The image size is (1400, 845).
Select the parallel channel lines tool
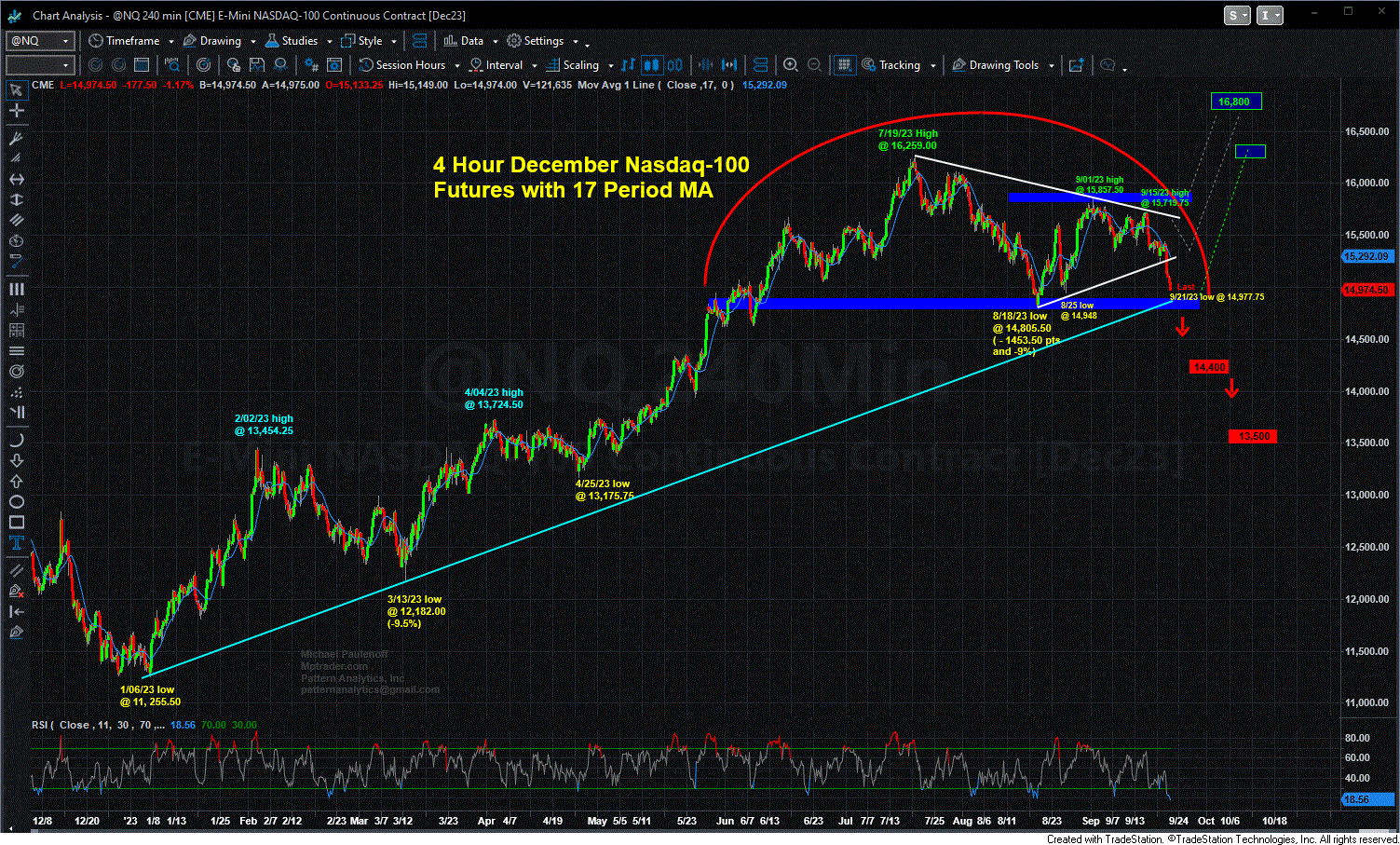tap(16, 220)
